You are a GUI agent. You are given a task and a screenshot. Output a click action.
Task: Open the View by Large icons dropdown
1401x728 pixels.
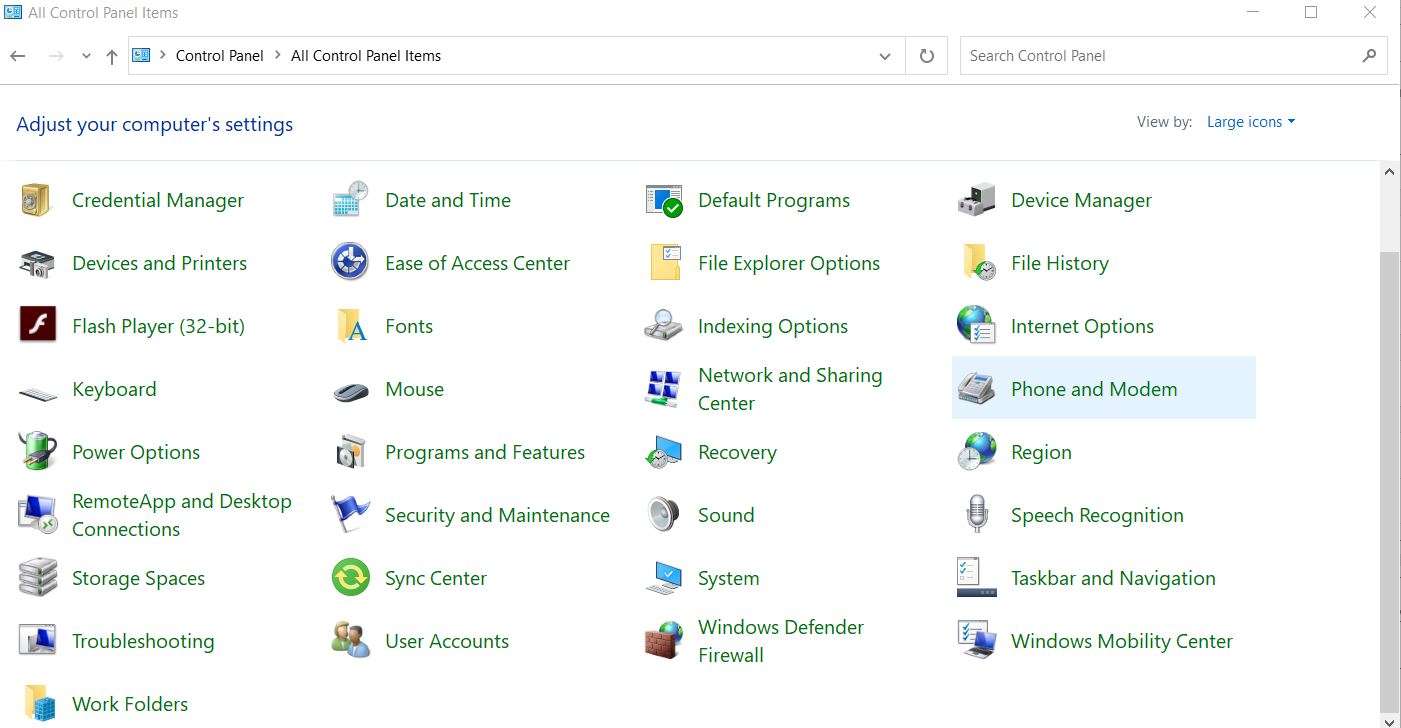coord(1251,122)
